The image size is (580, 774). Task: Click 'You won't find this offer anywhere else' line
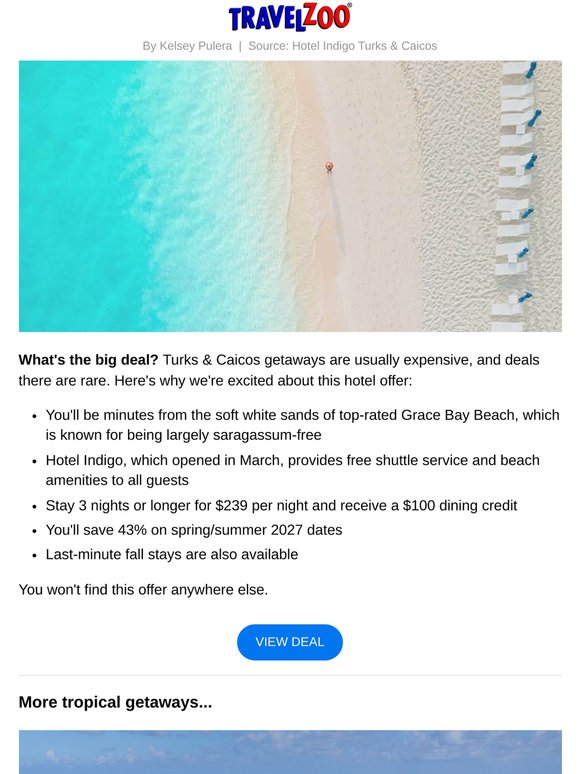pos(143,589)
